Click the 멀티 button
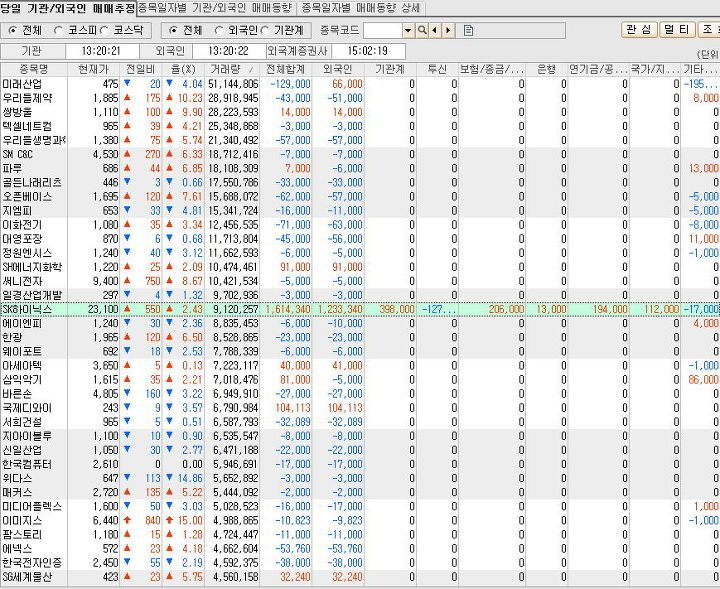 [677, 30]
